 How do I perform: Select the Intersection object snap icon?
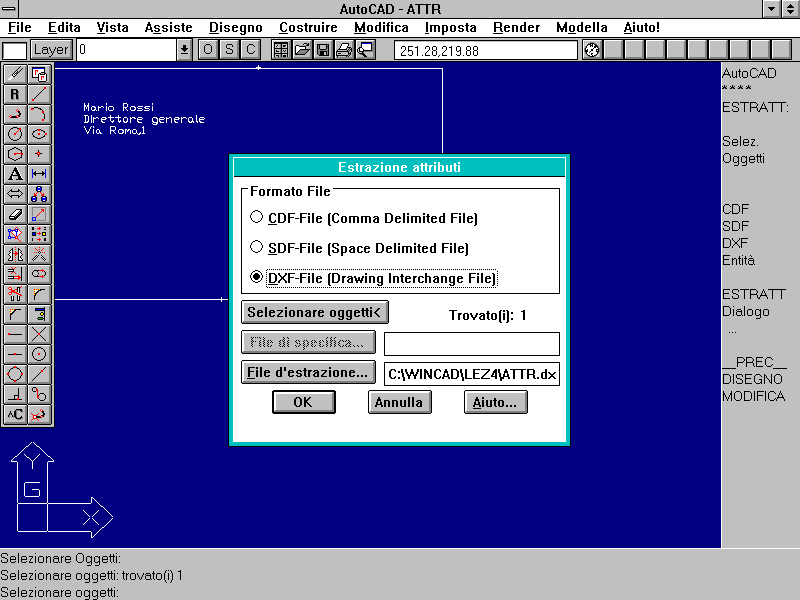[39, 335]
